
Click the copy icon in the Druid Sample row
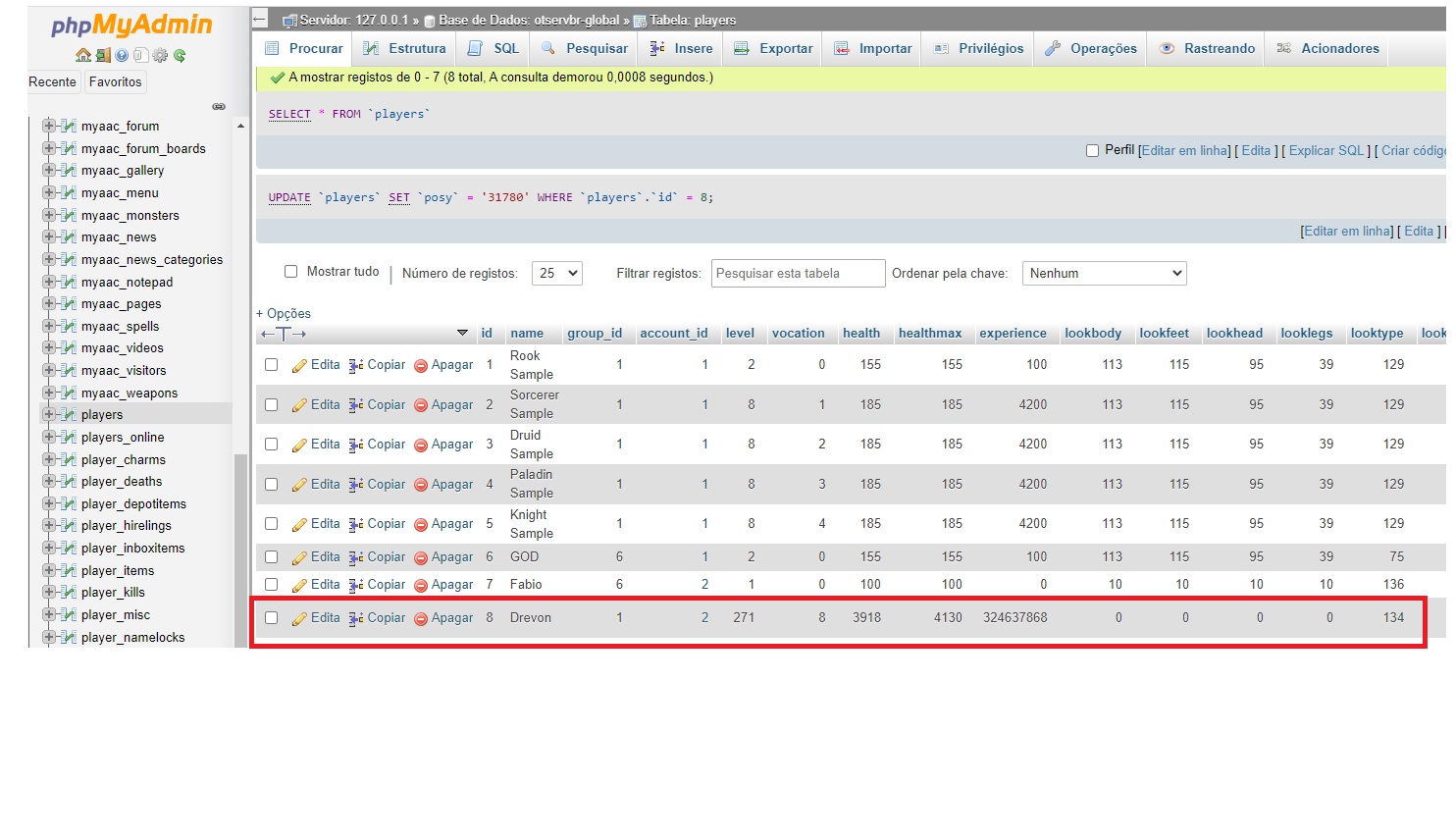(356, 445)
